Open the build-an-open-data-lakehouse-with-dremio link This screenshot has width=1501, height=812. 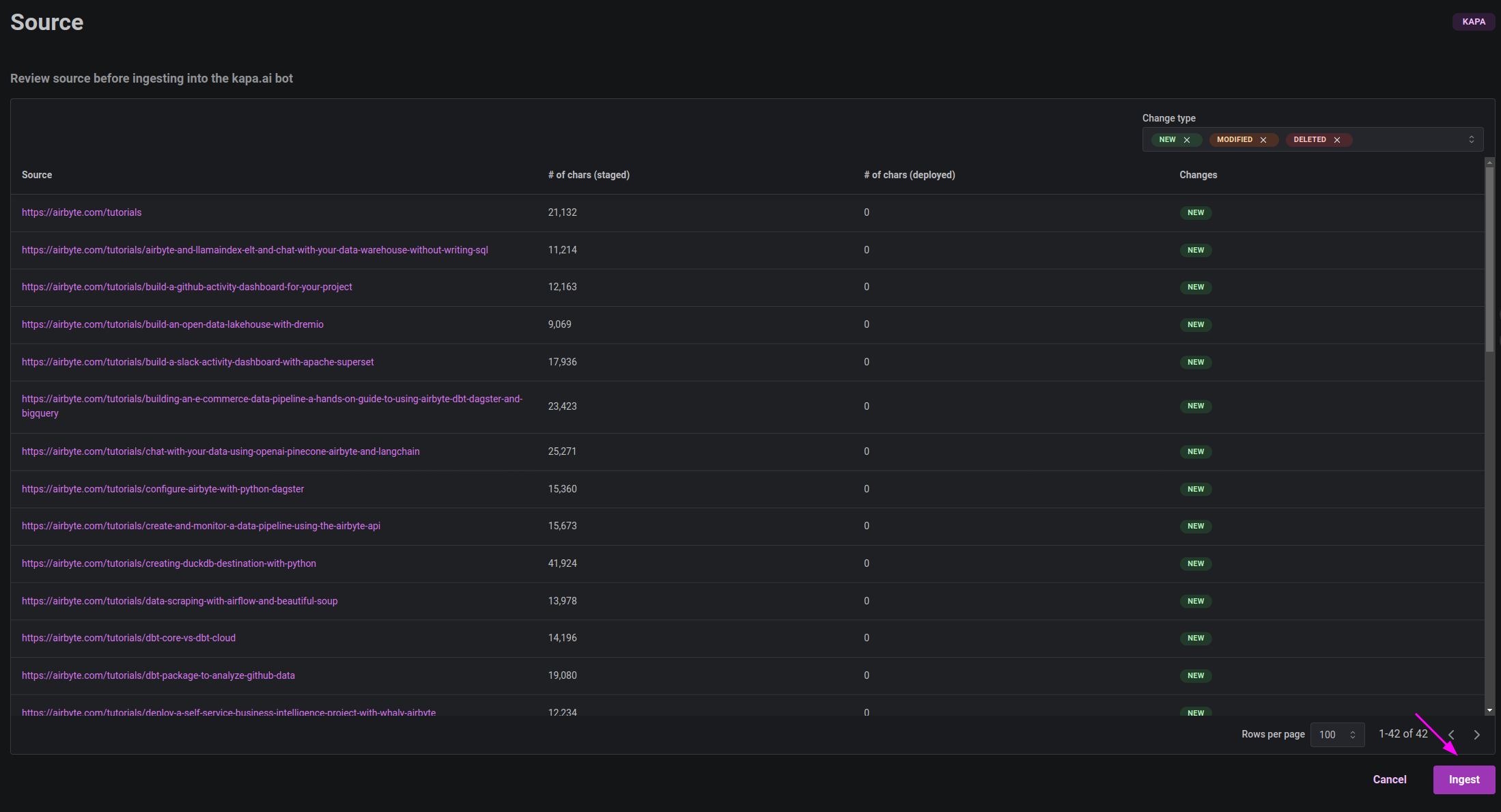(173, 324)
